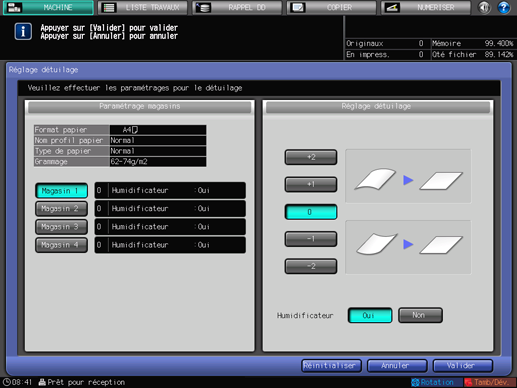Set Humidificateur to Oui
This screenshot has height=388, width=517.
(x=370, y=315)
